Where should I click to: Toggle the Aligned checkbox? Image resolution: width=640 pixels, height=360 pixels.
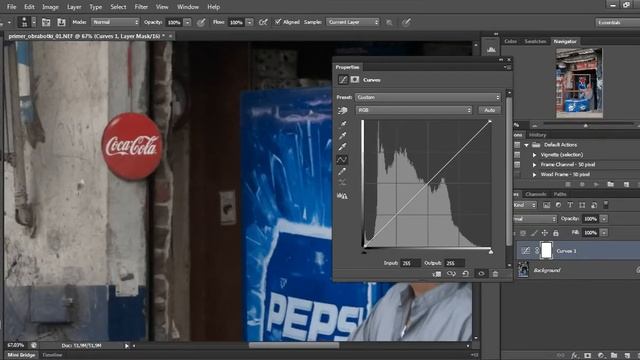(278, 22)
